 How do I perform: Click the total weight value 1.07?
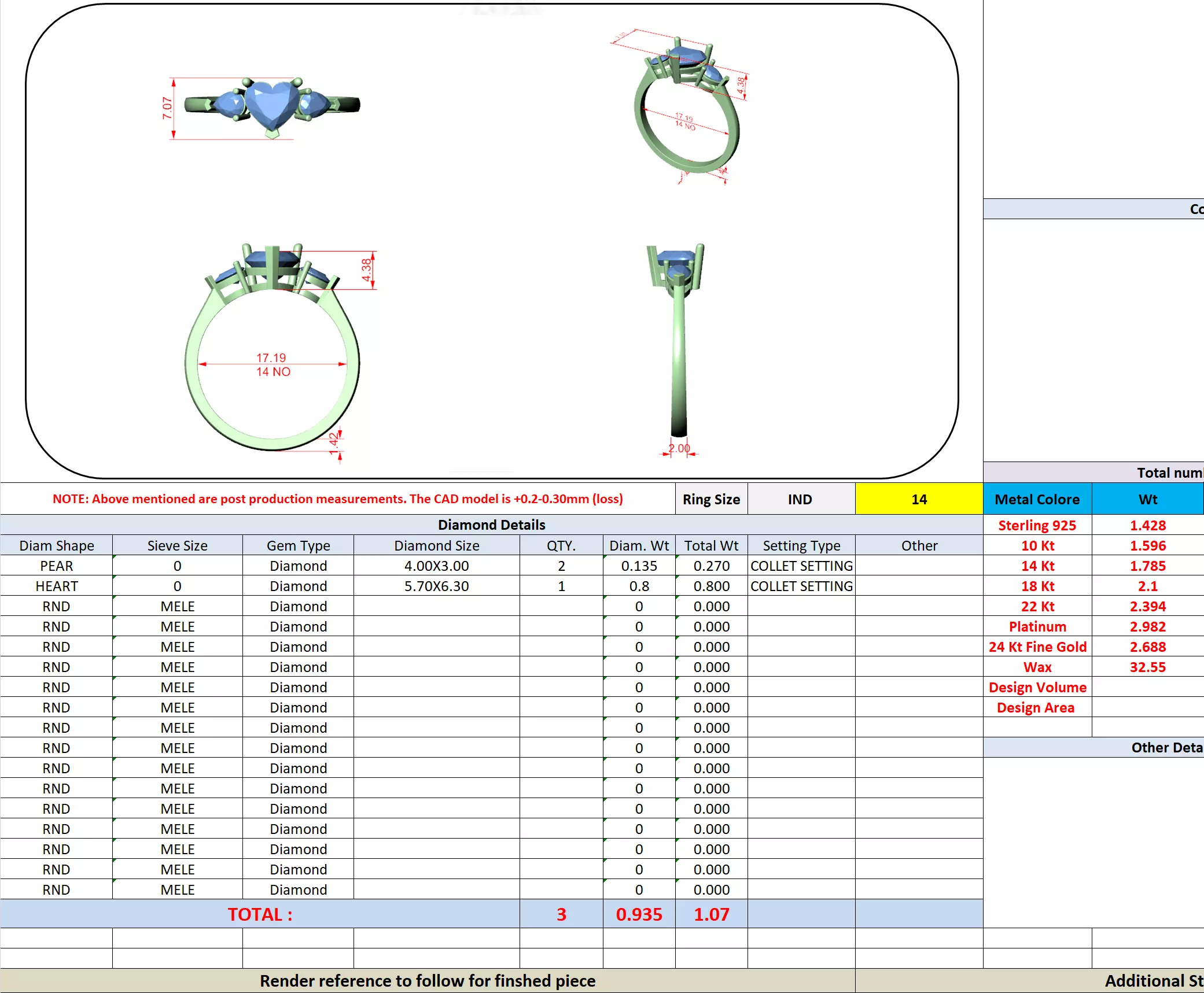point(711,914)
